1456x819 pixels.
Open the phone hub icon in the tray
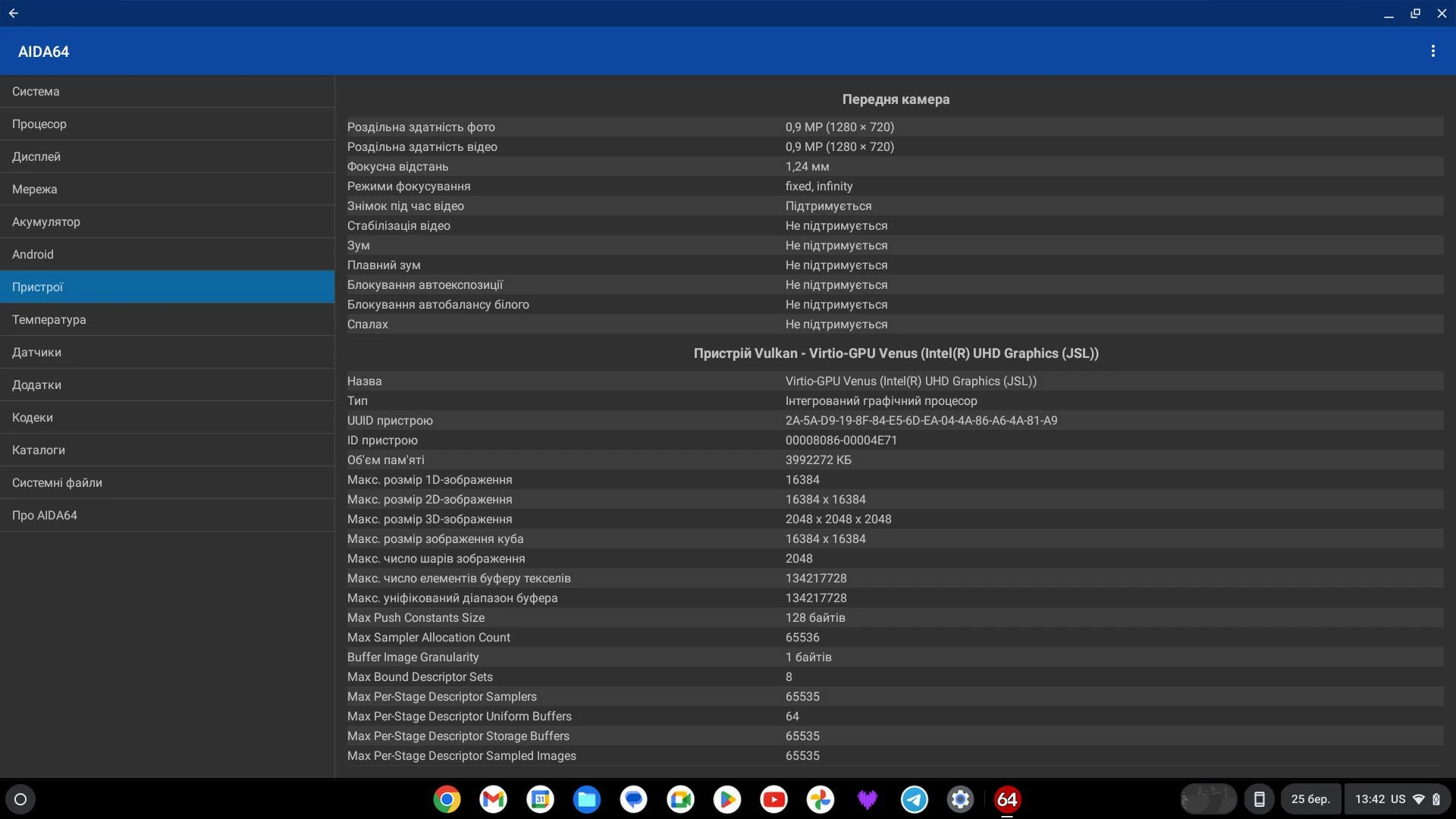(x=1260, y=799)
